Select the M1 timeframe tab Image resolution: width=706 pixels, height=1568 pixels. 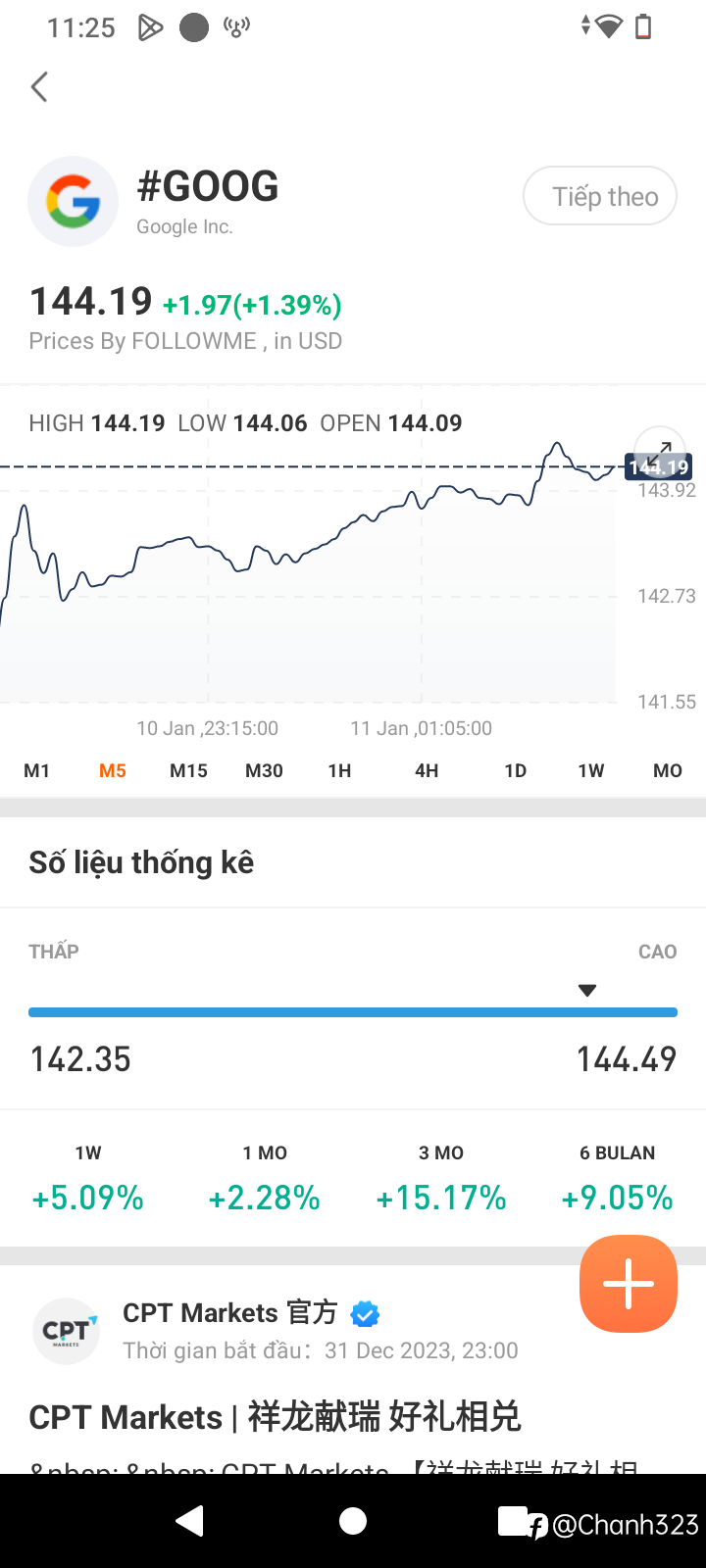tap(37, 771)
